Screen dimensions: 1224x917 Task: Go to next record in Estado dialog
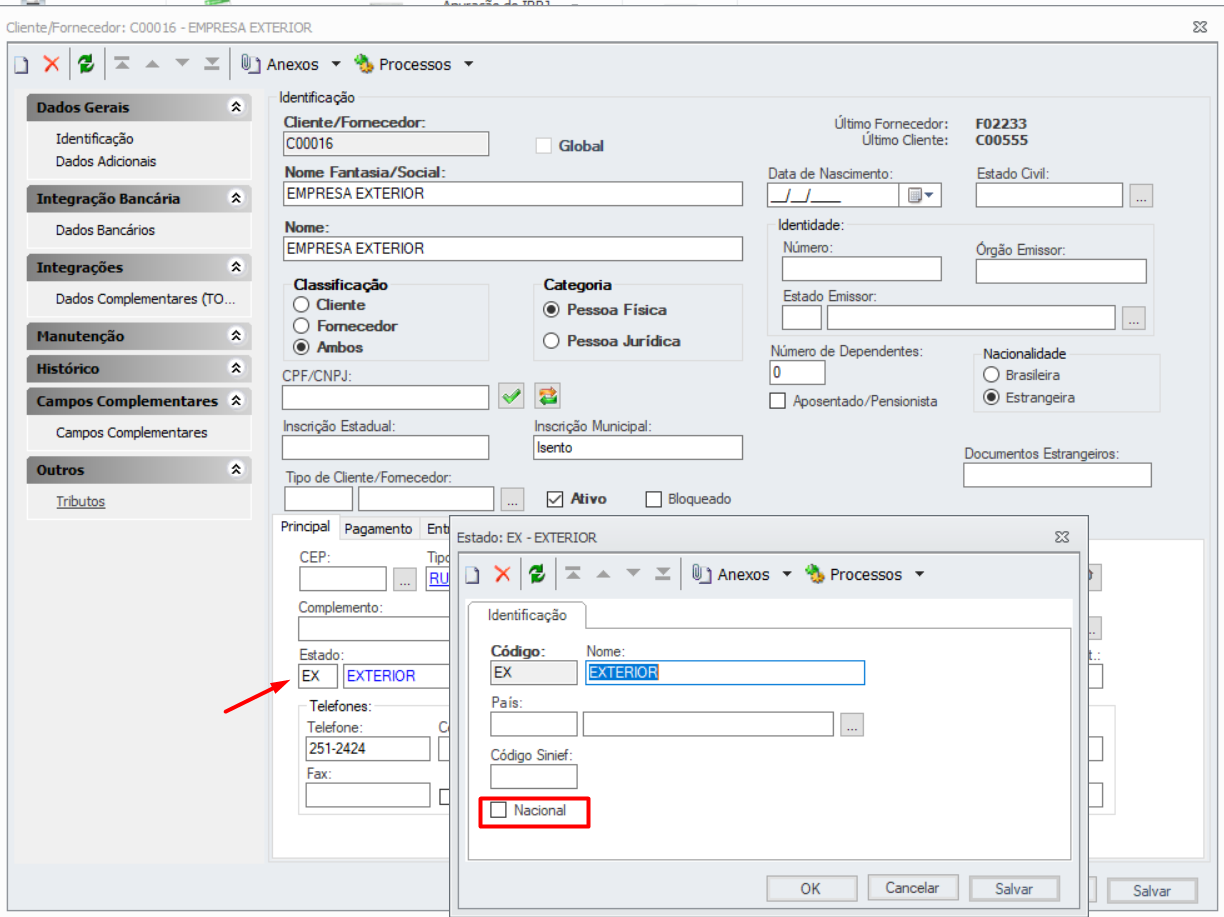(633, 574)
